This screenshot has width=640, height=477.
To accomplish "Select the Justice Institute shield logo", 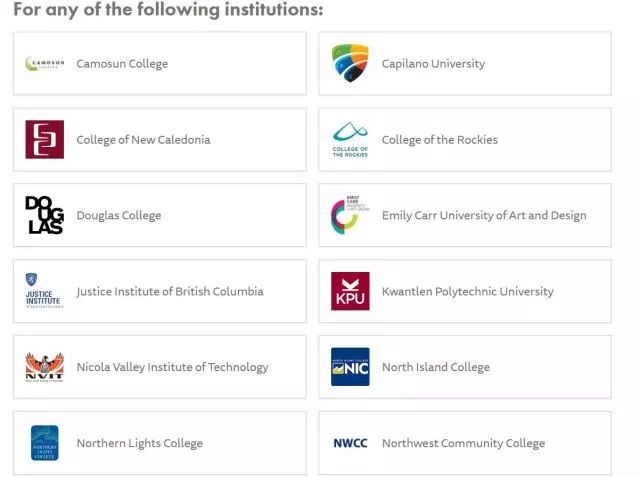I will pyautogui.click(x=43, y=291).
